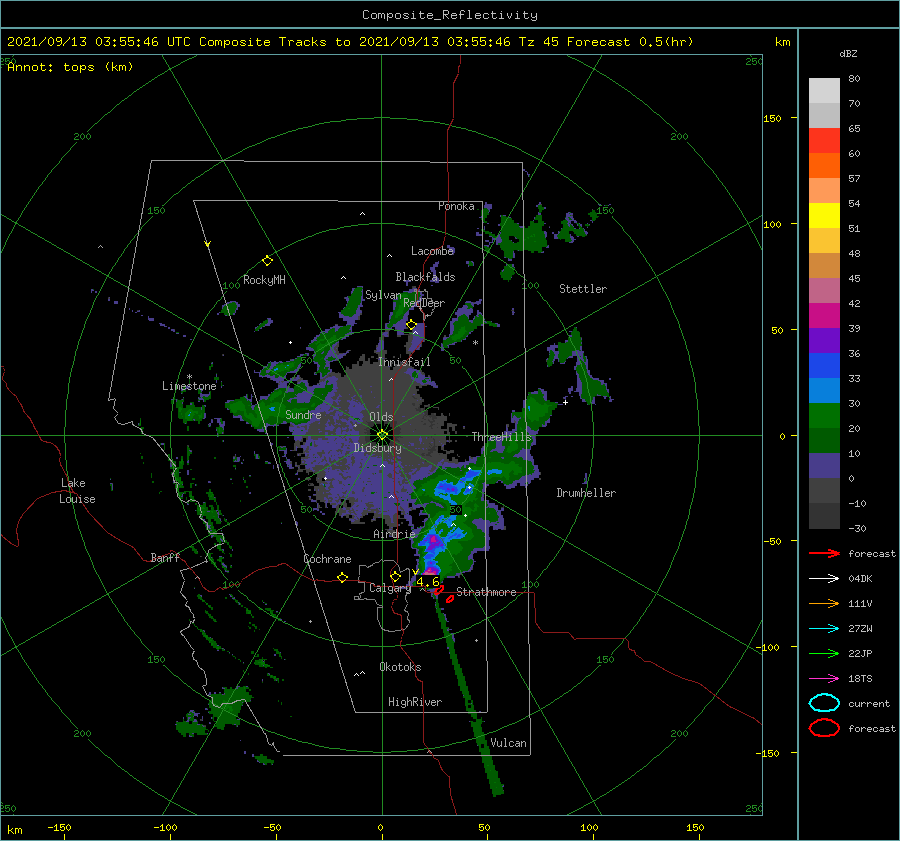Click the green echo cluster near Ponoka
This screenshot has width=900, height=841.
point(523,234)
